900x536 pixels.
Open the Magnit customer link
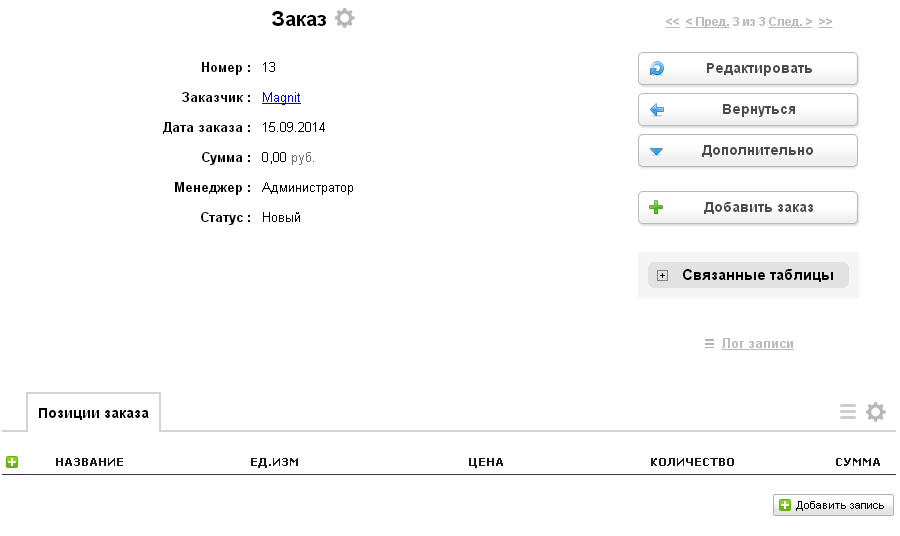(x=281, y=98)
